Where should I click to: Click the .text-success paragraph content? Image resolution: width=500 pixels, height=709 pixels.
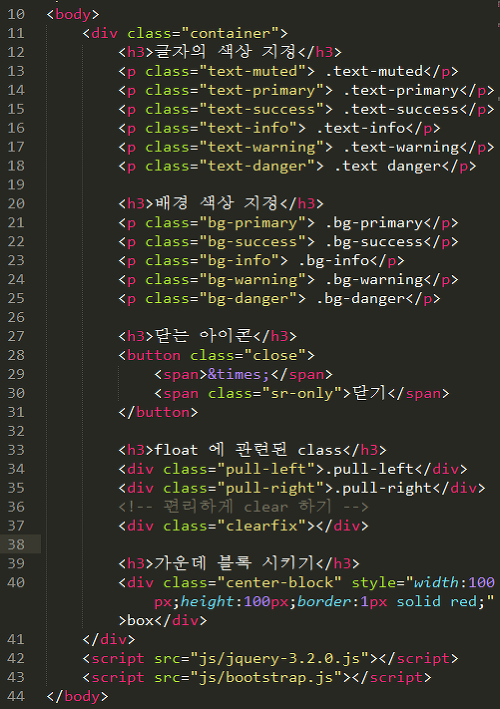401,109
